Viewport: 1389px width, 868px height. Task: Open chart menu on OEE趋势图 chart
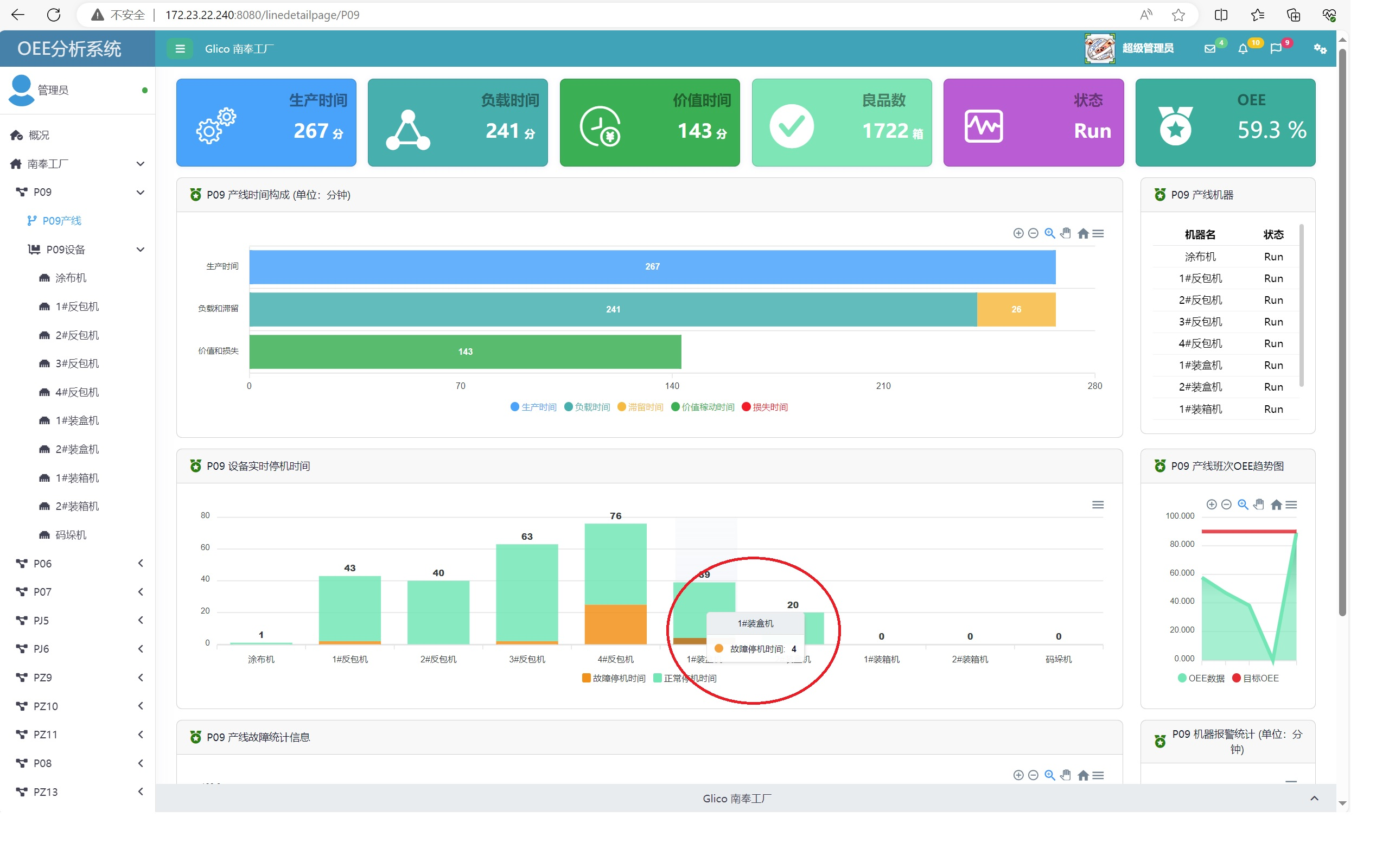[x=1291, y=504]
